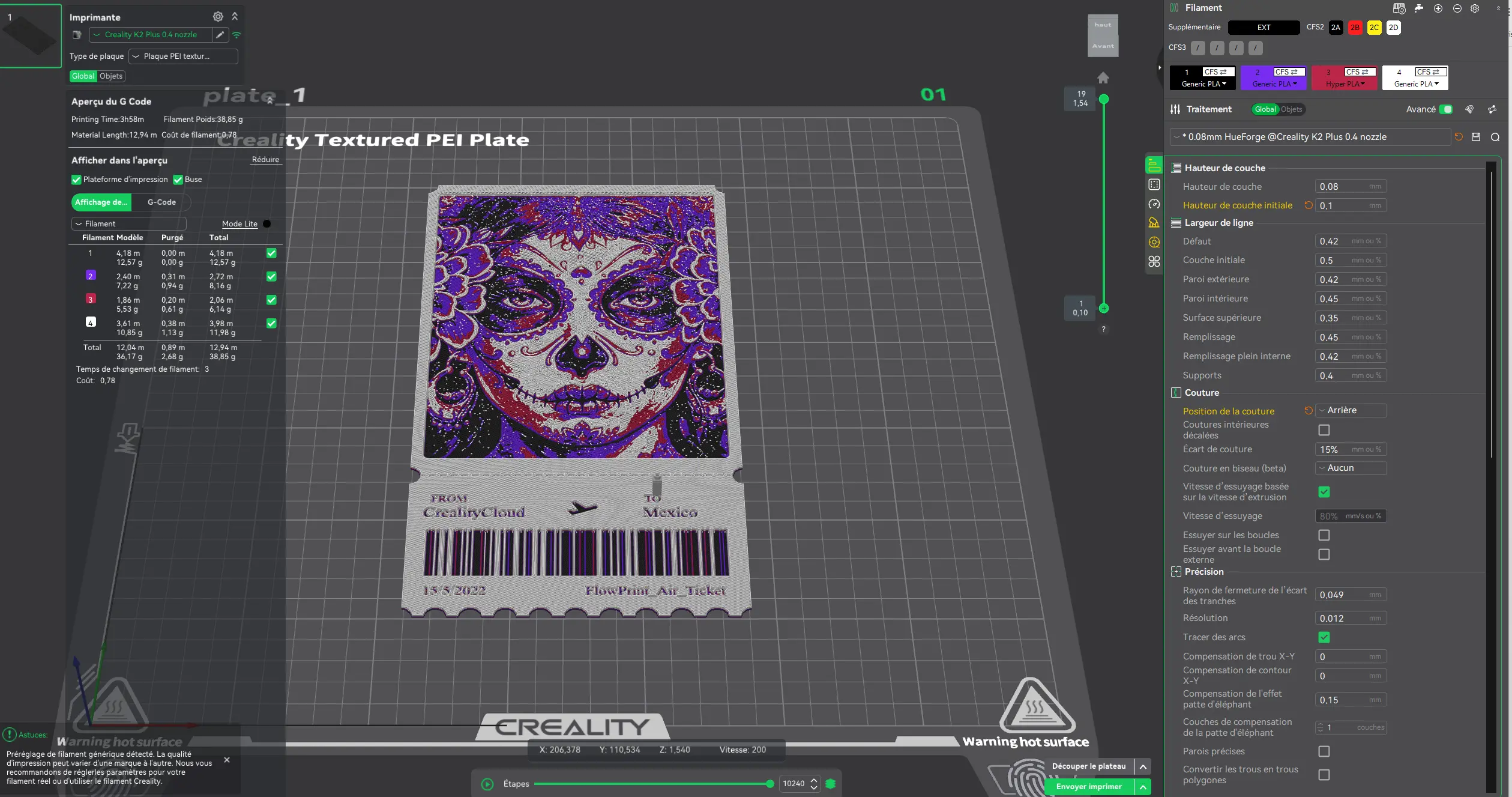Open filament 3 Hyper PLA dropdown
This screenshot has width=1512, height=797.
pos(1345,84)
